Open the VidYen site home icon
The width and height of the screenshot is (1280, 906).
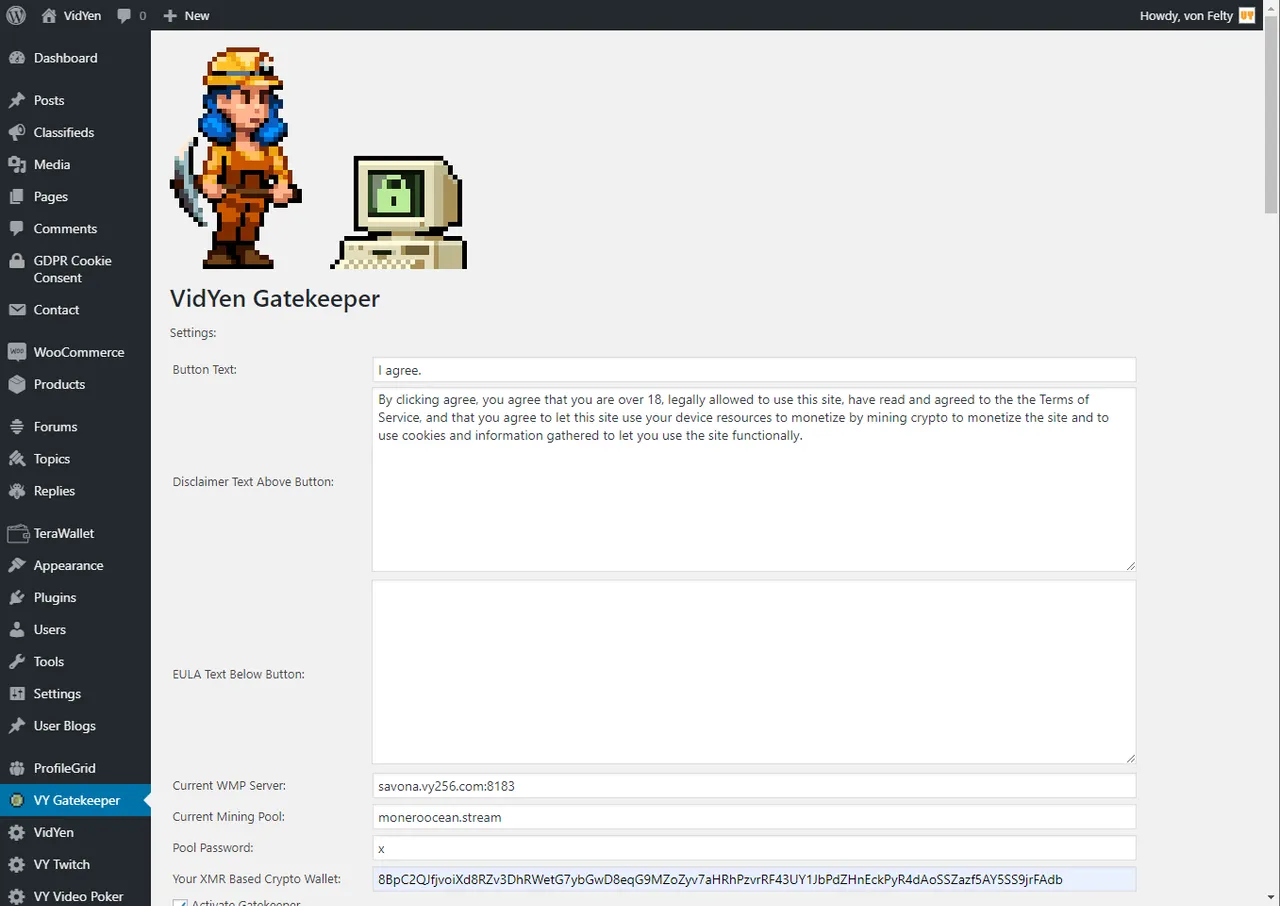click(x=49, y=15)
